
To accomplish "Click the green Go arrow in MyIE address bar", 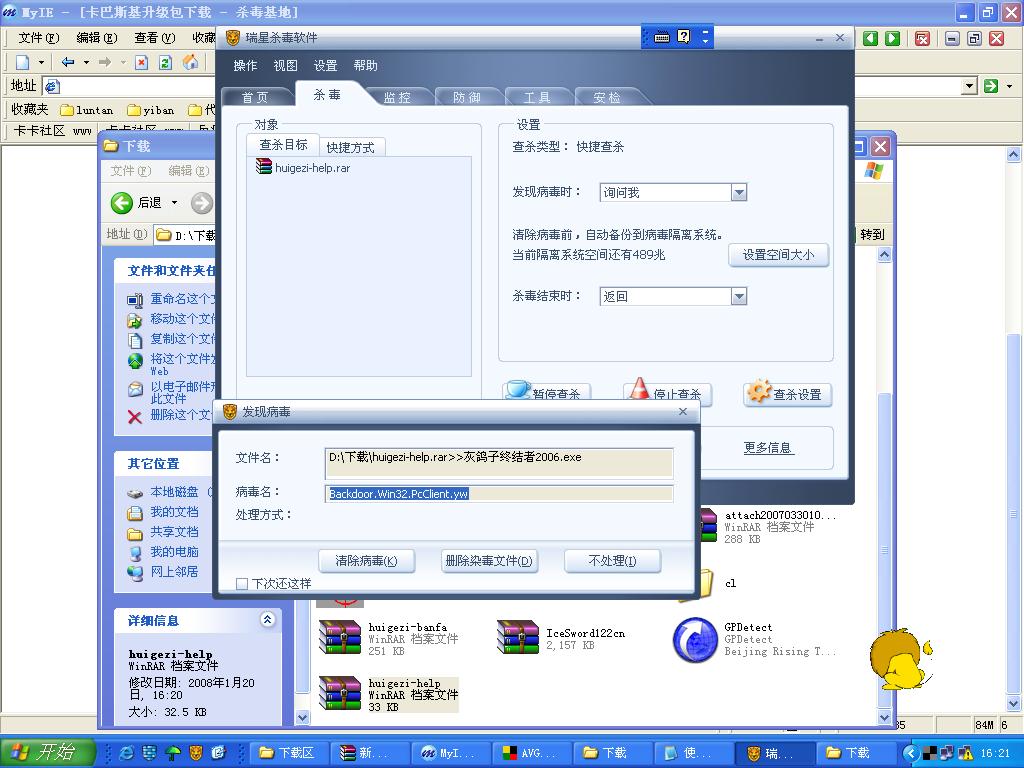I will coord(991,86).
